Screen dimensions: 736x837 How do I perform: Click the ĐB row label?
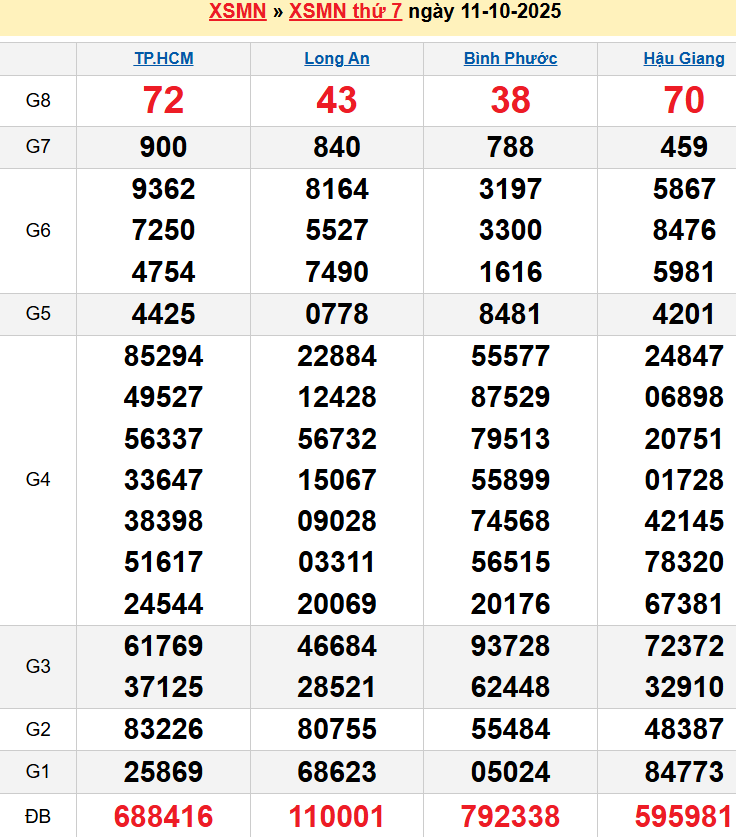point(38,816)
